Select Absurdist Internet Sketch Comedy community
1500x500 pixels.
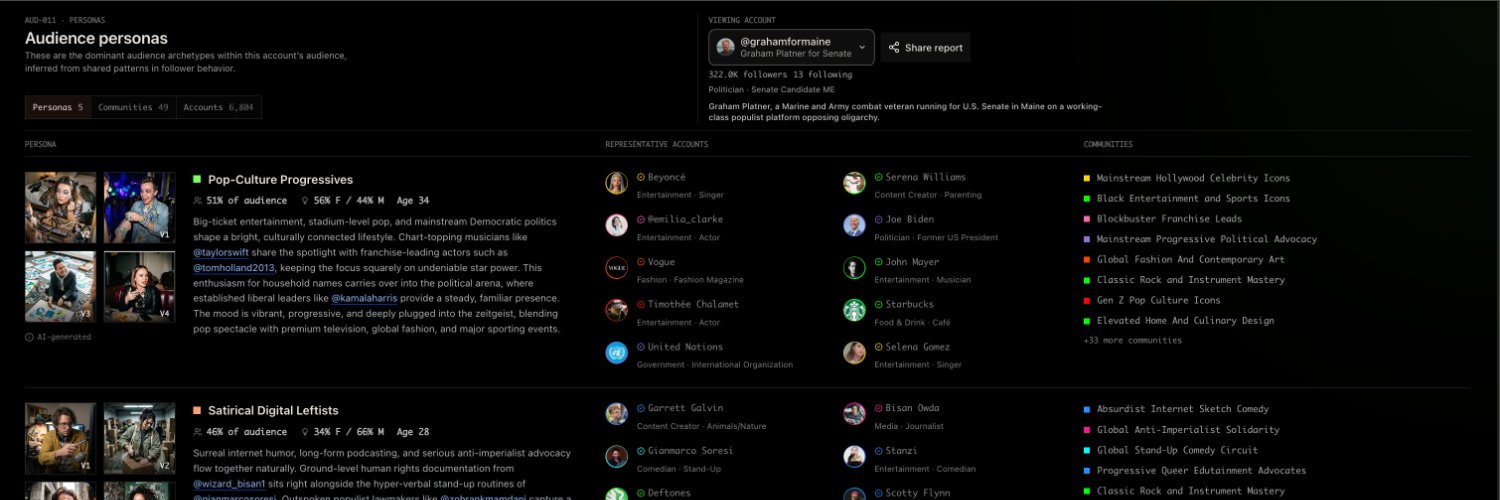(1183, 409)
